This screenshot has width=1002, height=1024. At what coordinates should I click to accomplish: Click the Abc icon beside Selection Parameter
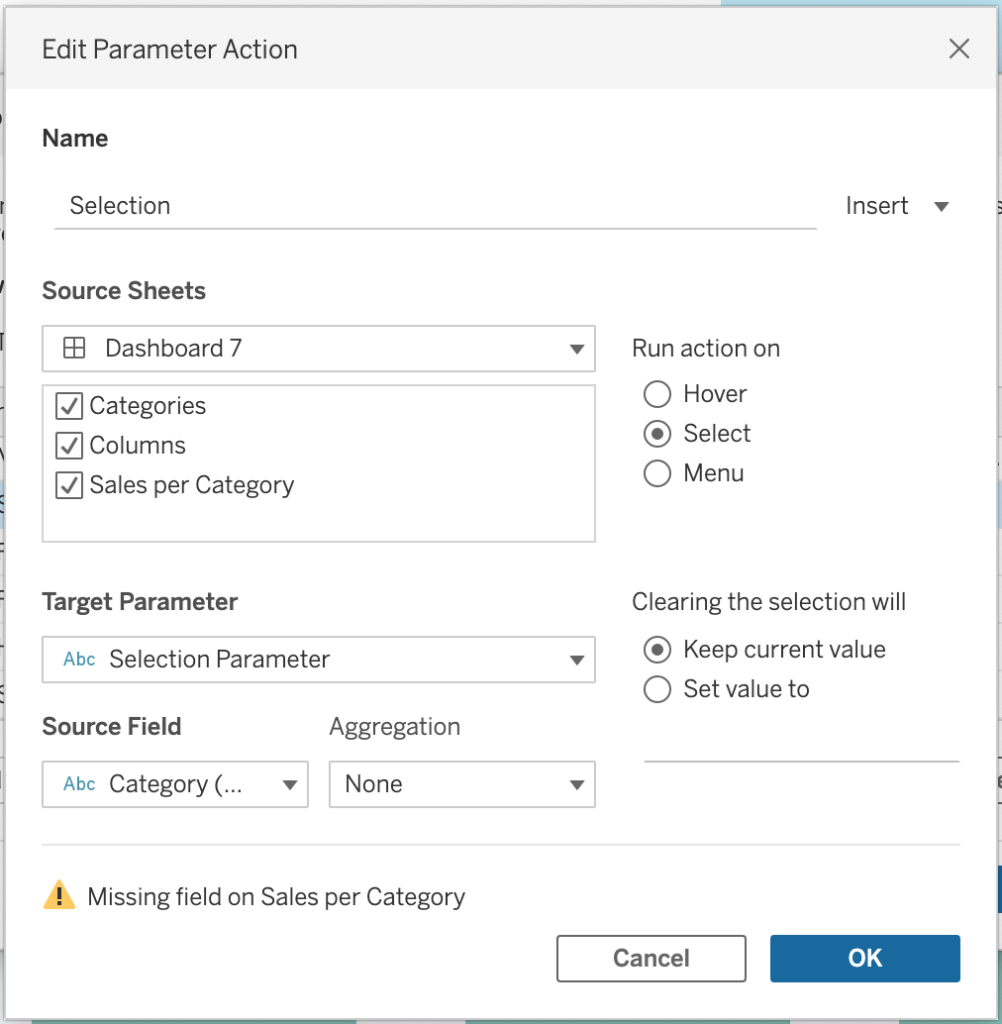pyautogui.click(x=79, y=660)
